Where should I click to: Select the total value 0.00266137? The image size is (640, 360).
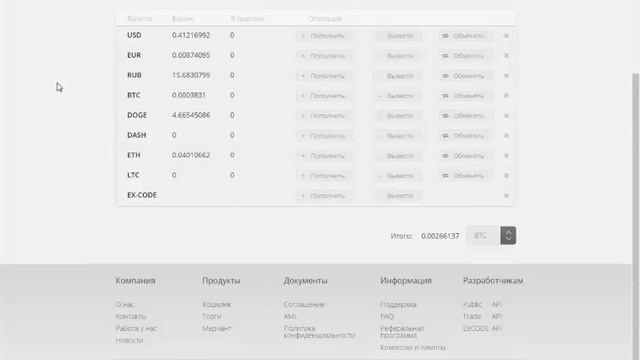(440, 236)
